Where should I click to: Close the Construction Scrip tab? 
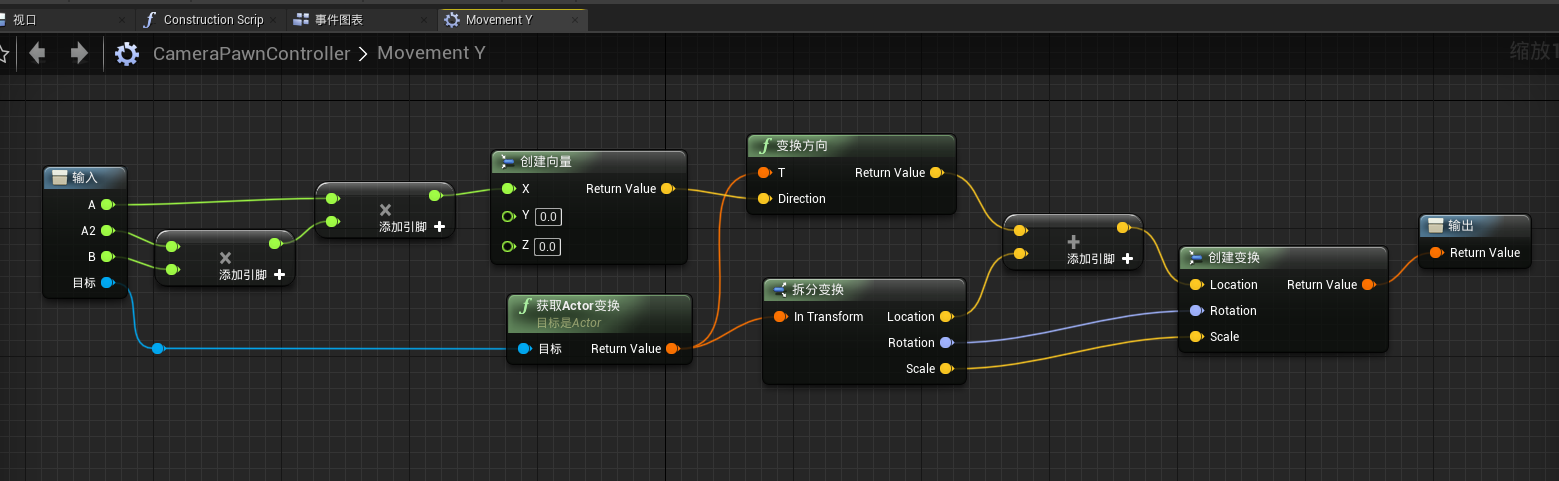(x=273, y=20)
